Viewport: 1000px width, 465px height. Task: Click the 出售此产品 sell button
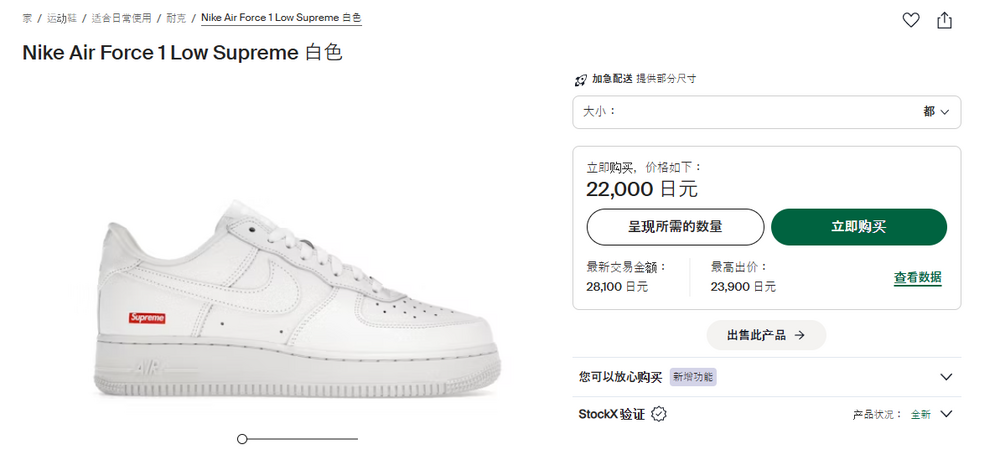pyautogui.click(x=766, y=336)
